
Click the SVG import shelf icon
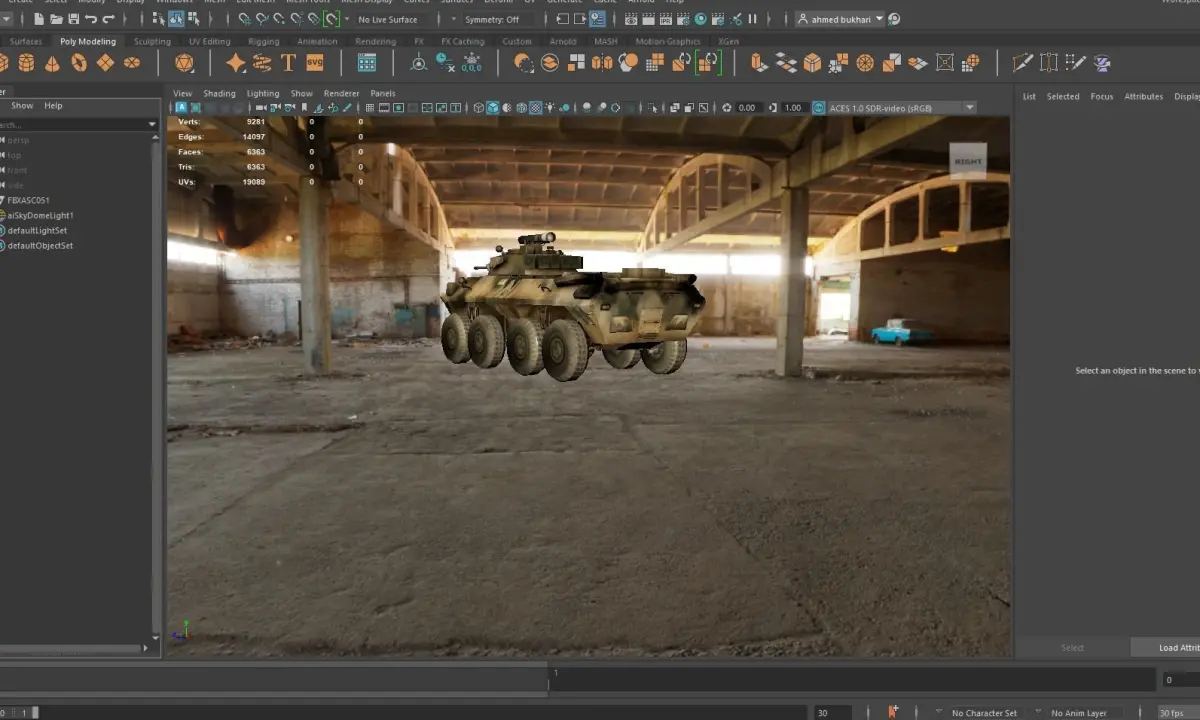(315, 63)
